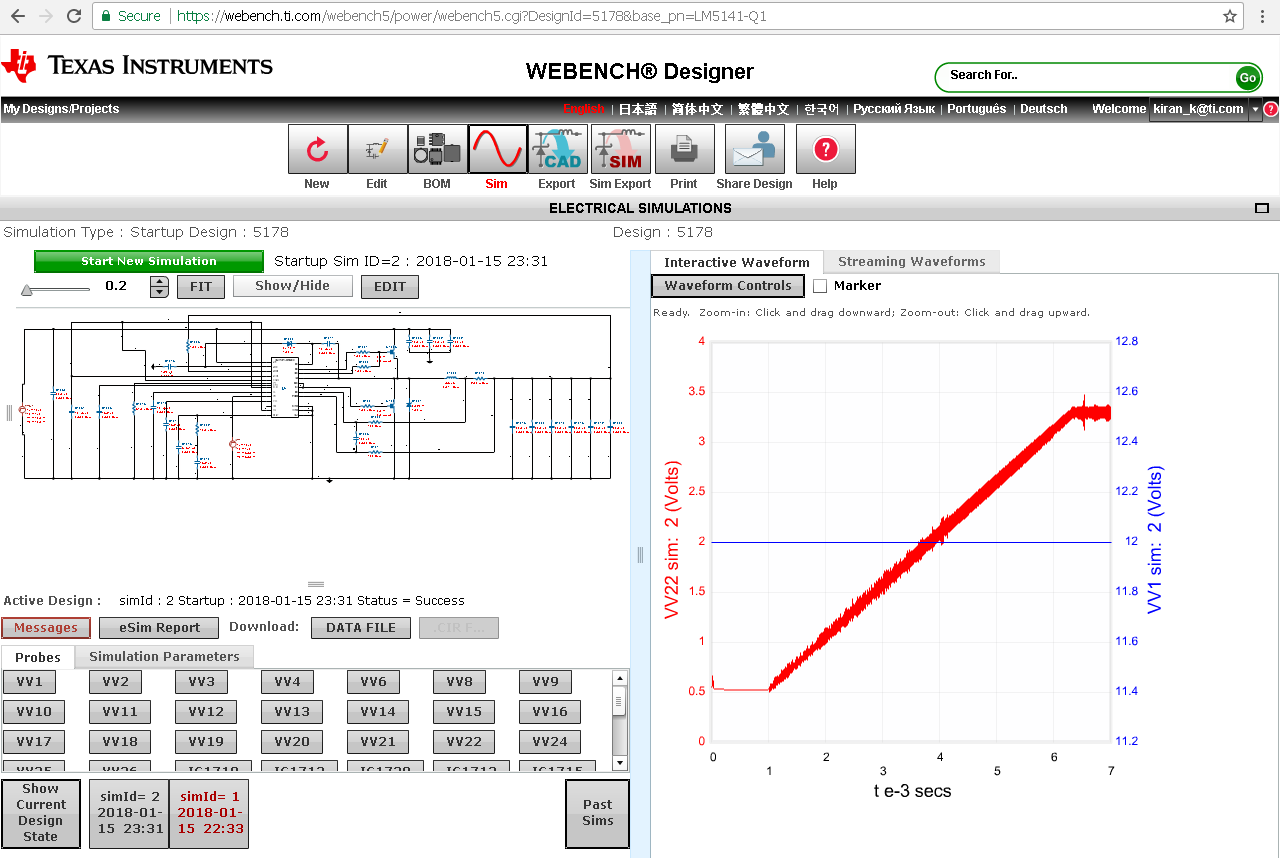Open the Help question mark icon
The height and width of the screenshot is (858, 1280).
pos(825,150)
